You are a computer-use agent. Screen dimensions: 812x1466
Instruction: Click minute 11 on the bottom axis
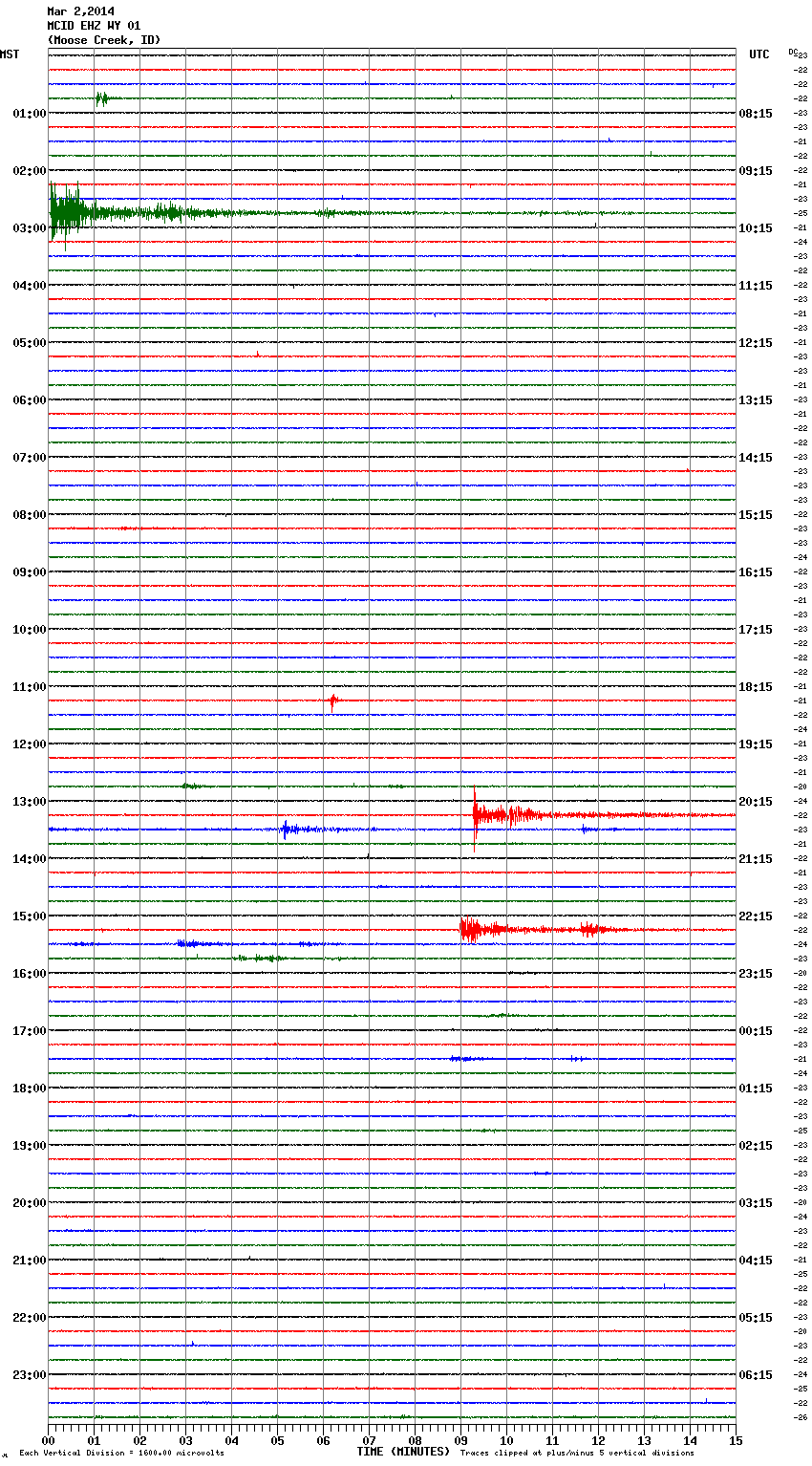pos(552,1440)
